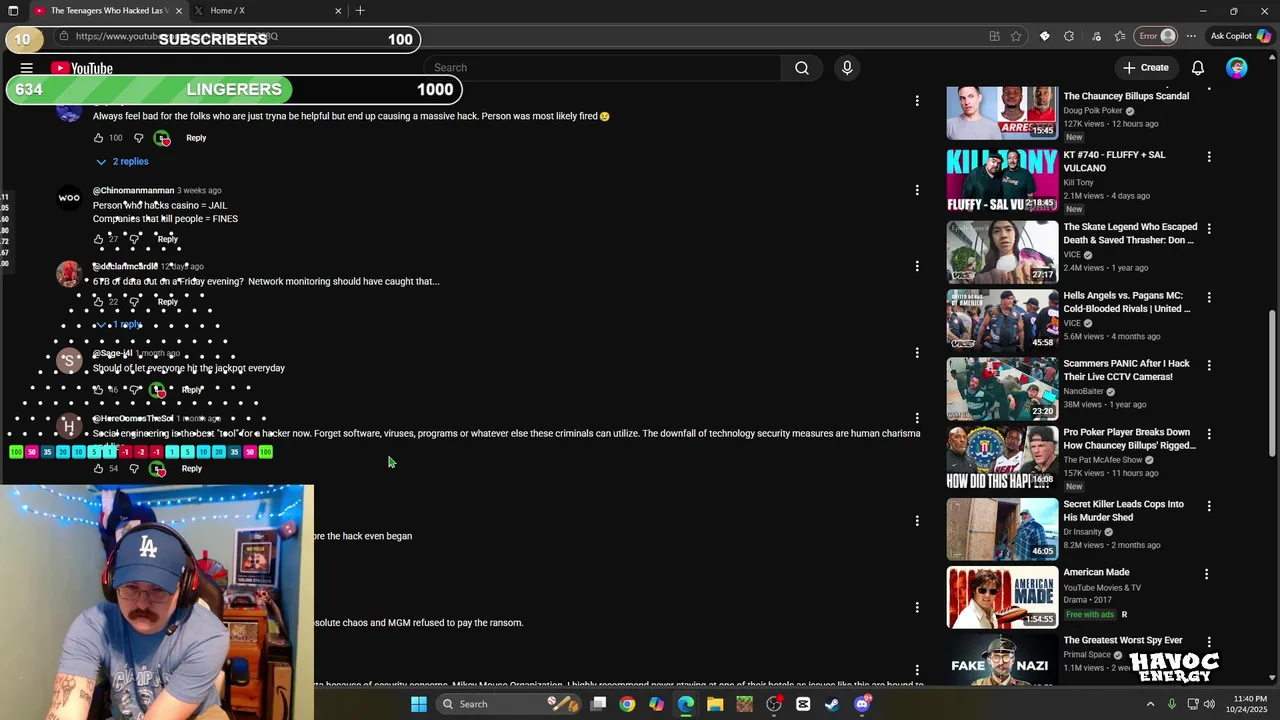
Task: Like the @HereComesTheSol comment with 54 likes
Action: pyautogui.click(x=98, y=468)
